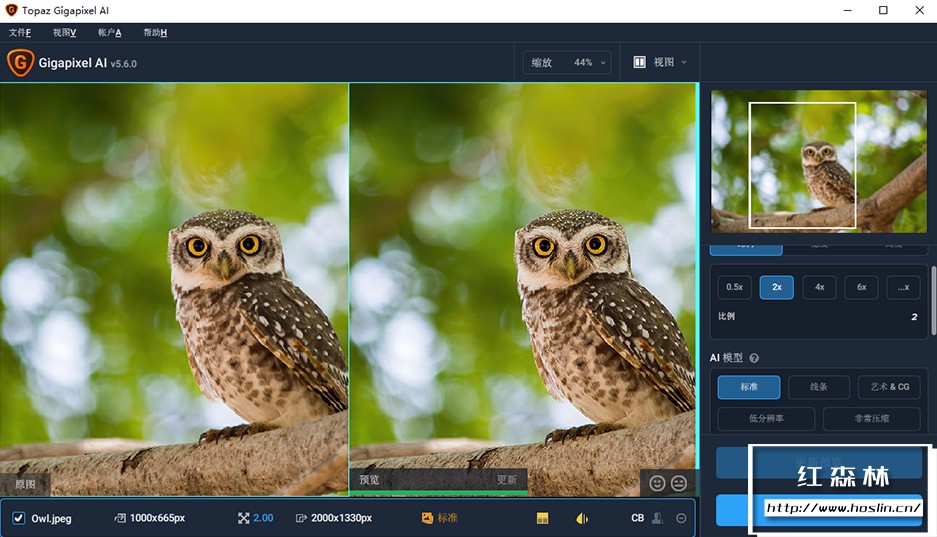Select the 非常压缩 AI model

pos(872,419)
